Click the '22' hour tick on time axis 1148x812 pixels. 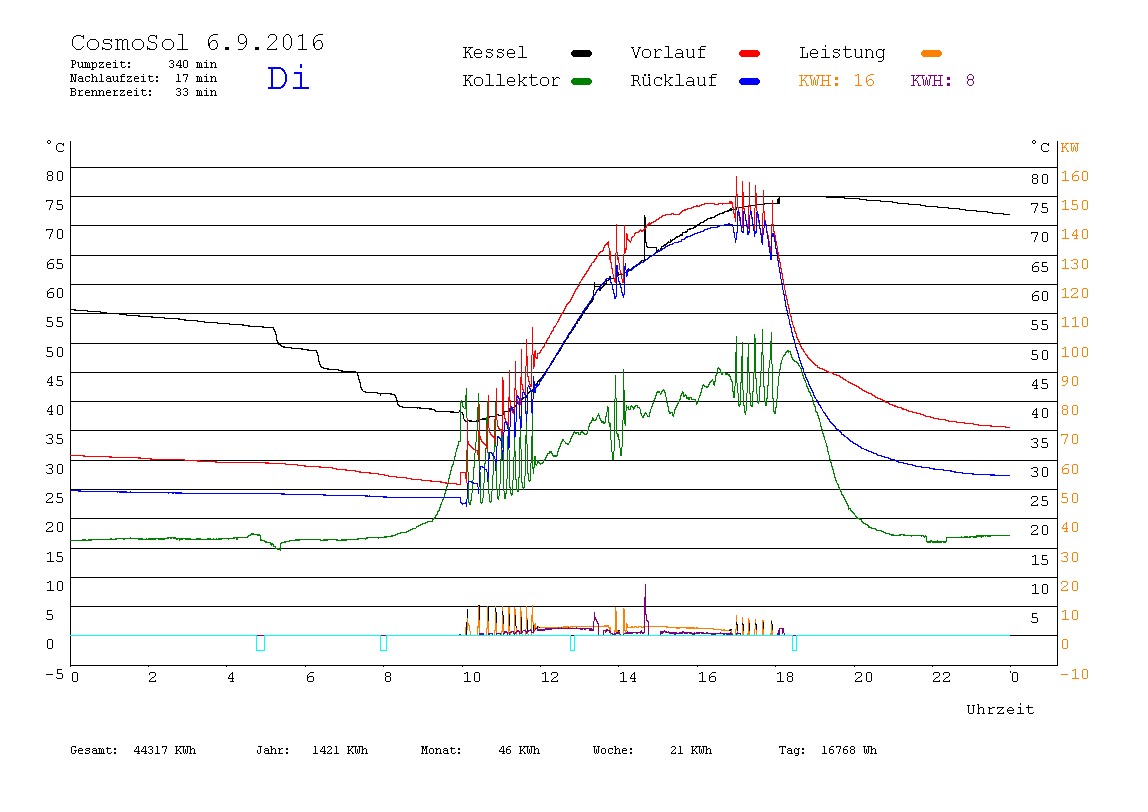pyautogui.click(x=942, y=677)
